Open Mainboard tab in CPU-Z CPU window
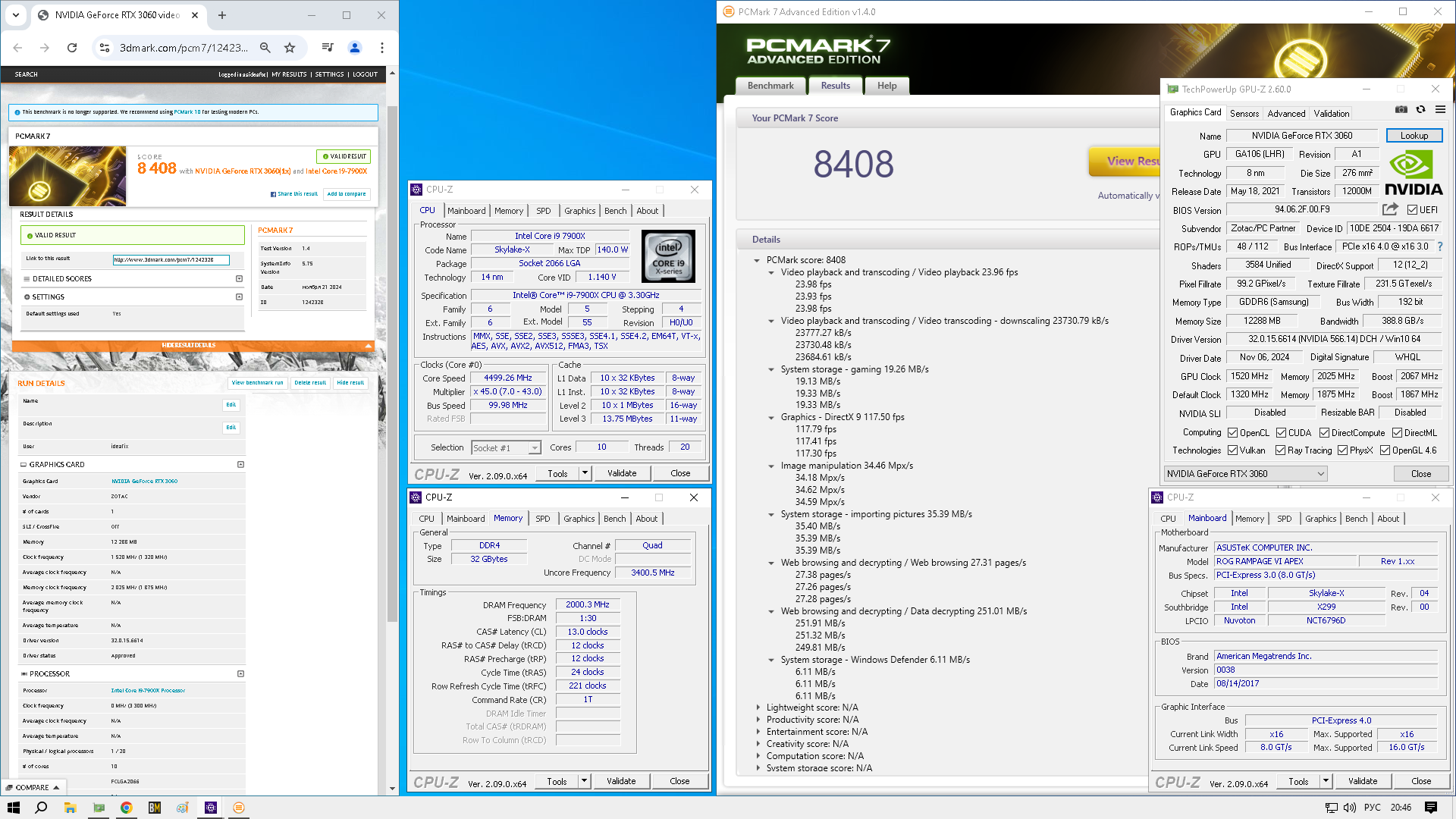The image size is (1456, 819). [466, 211]
